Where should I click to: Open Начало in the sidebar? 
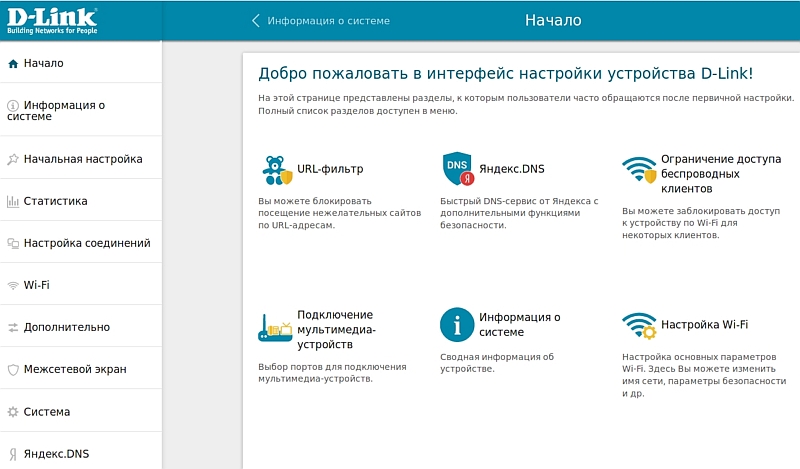coord(44,63)
